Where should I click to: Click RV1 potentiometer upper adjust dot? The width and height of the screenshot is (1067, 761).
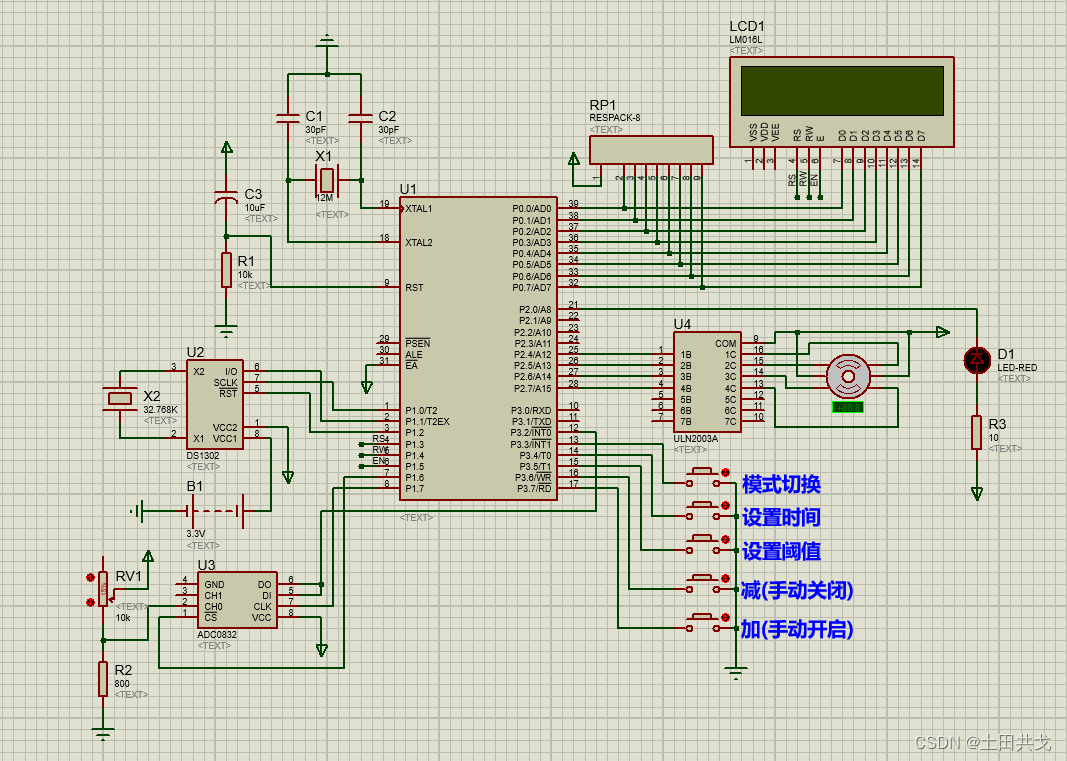[x=90, y=577]
